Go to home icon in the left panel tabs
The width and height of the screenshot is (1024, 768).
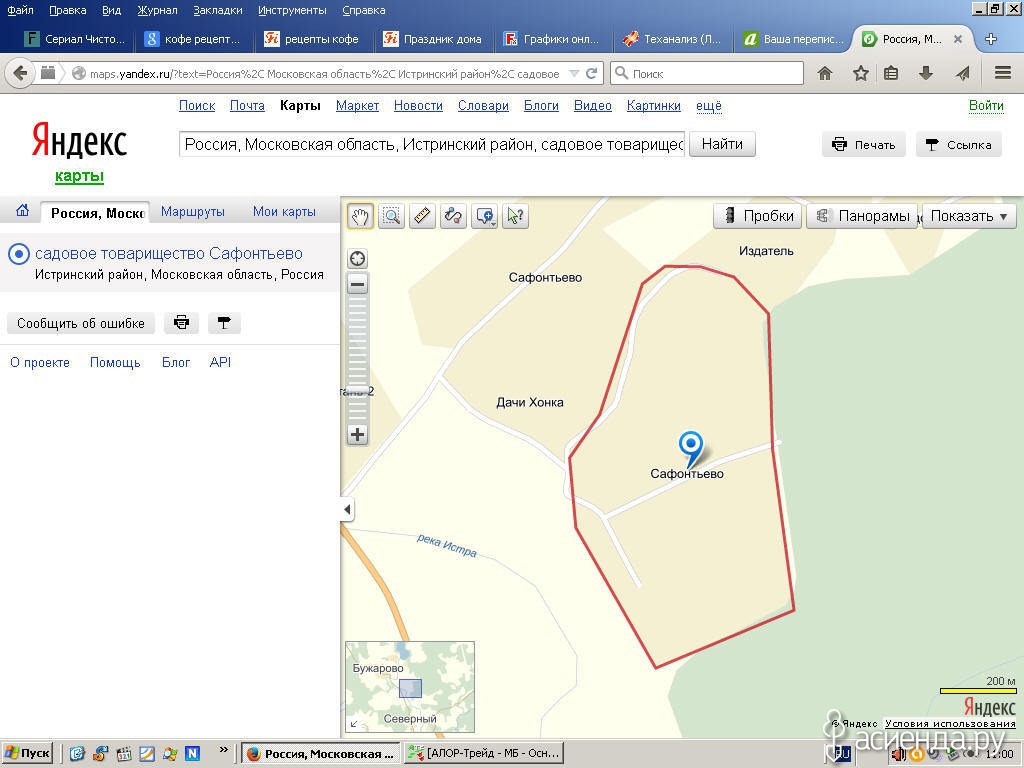(x=22, y=211)
